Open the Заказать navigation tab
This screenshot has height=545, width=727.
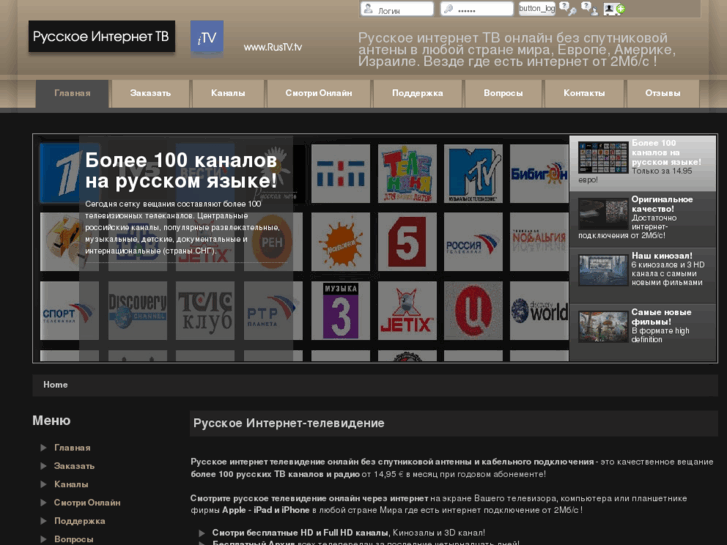pos(150,93)
